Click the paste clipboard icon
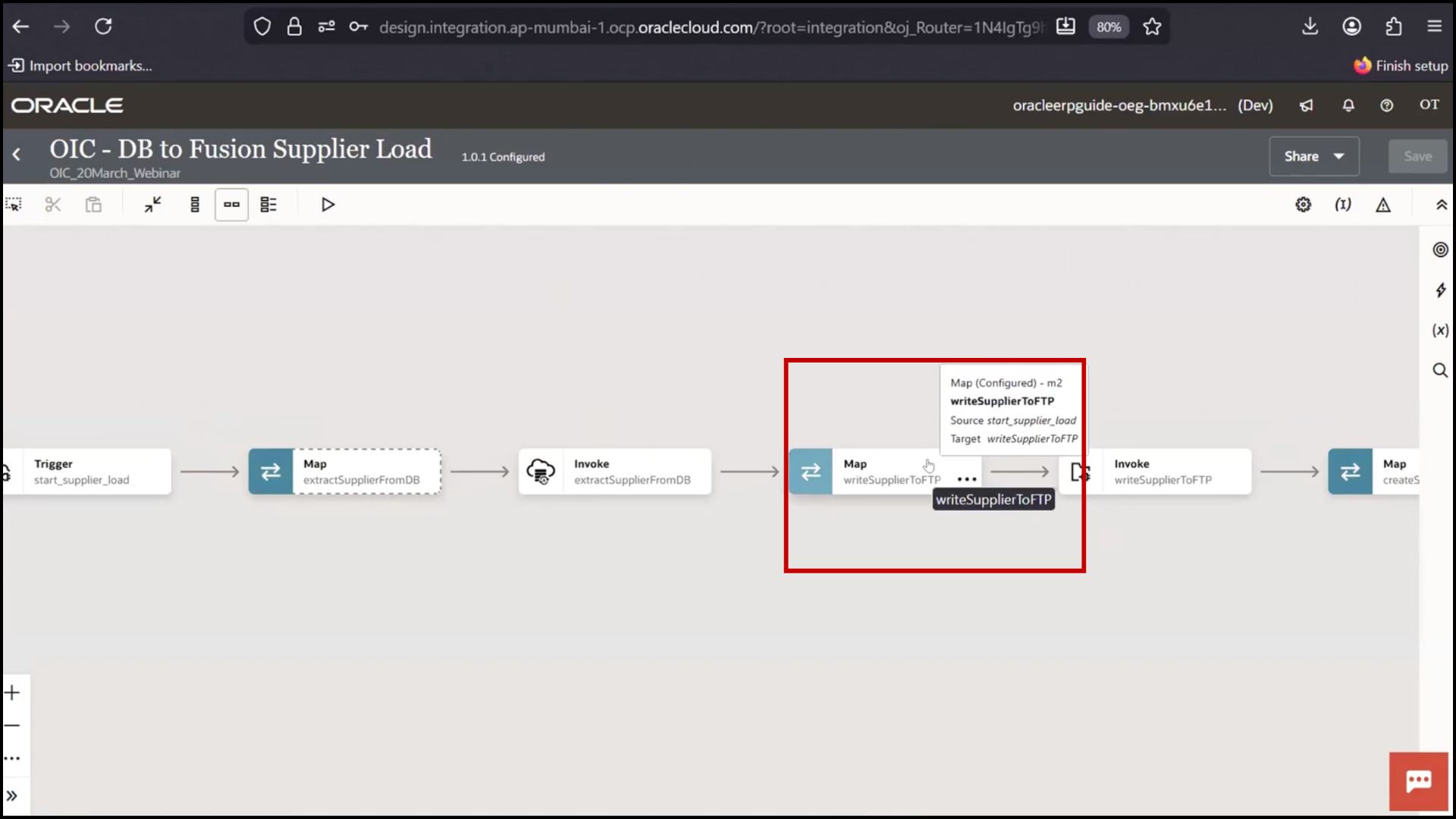Image resolution: width=1456 pixels, height=819 pixels. [93, 205]
